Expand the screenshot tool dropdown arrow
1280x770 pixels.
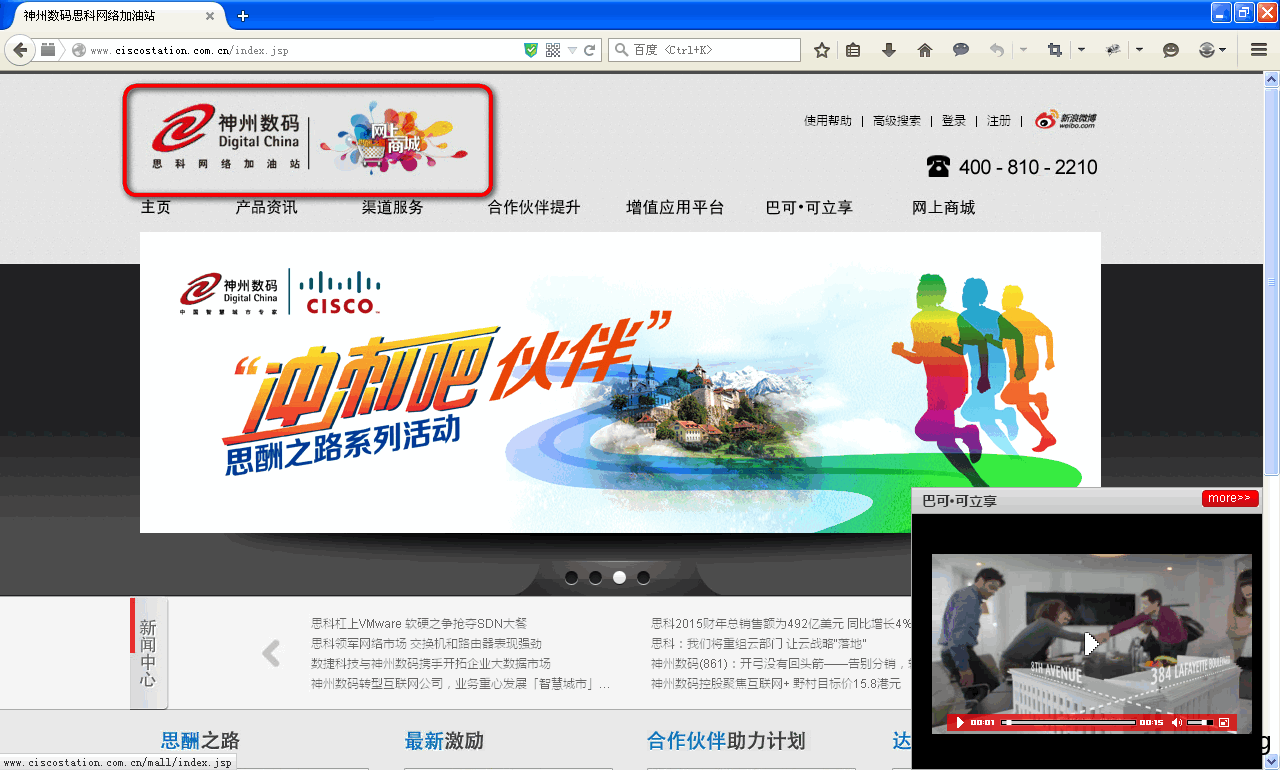pyautogui.click(x=1081, y=50)
